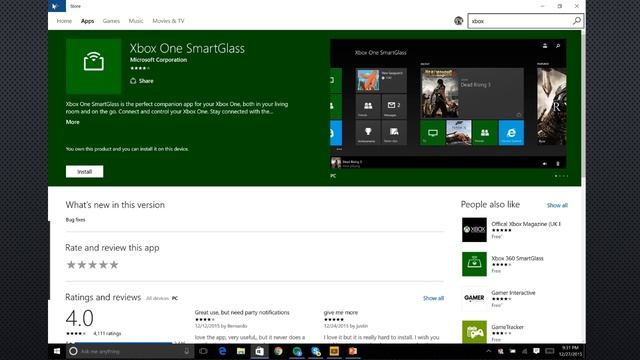Open Xbox 360 SmartGlass app icon
Image resolution: width=640 pixels, height=360 pixels.
[x=474, y=264]
